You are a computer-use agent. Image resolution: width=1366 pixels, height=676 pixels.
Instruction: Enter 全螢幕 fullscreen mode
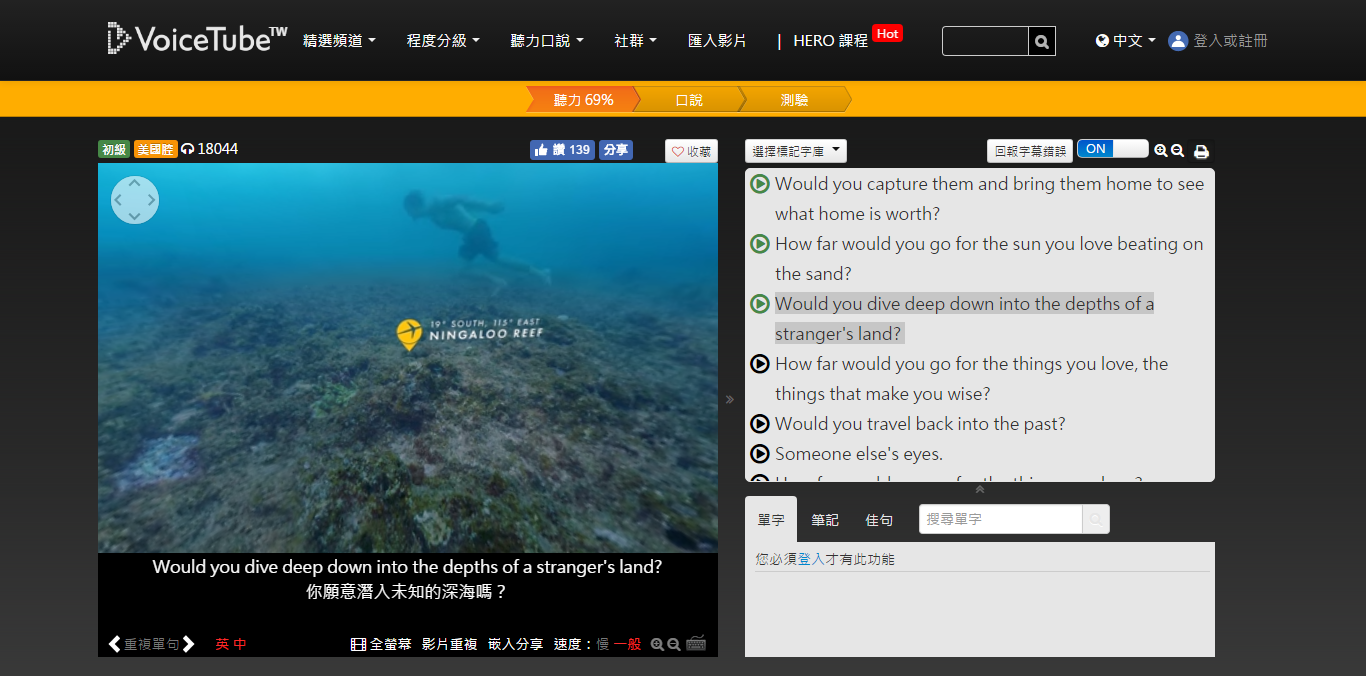coord(381,644)
